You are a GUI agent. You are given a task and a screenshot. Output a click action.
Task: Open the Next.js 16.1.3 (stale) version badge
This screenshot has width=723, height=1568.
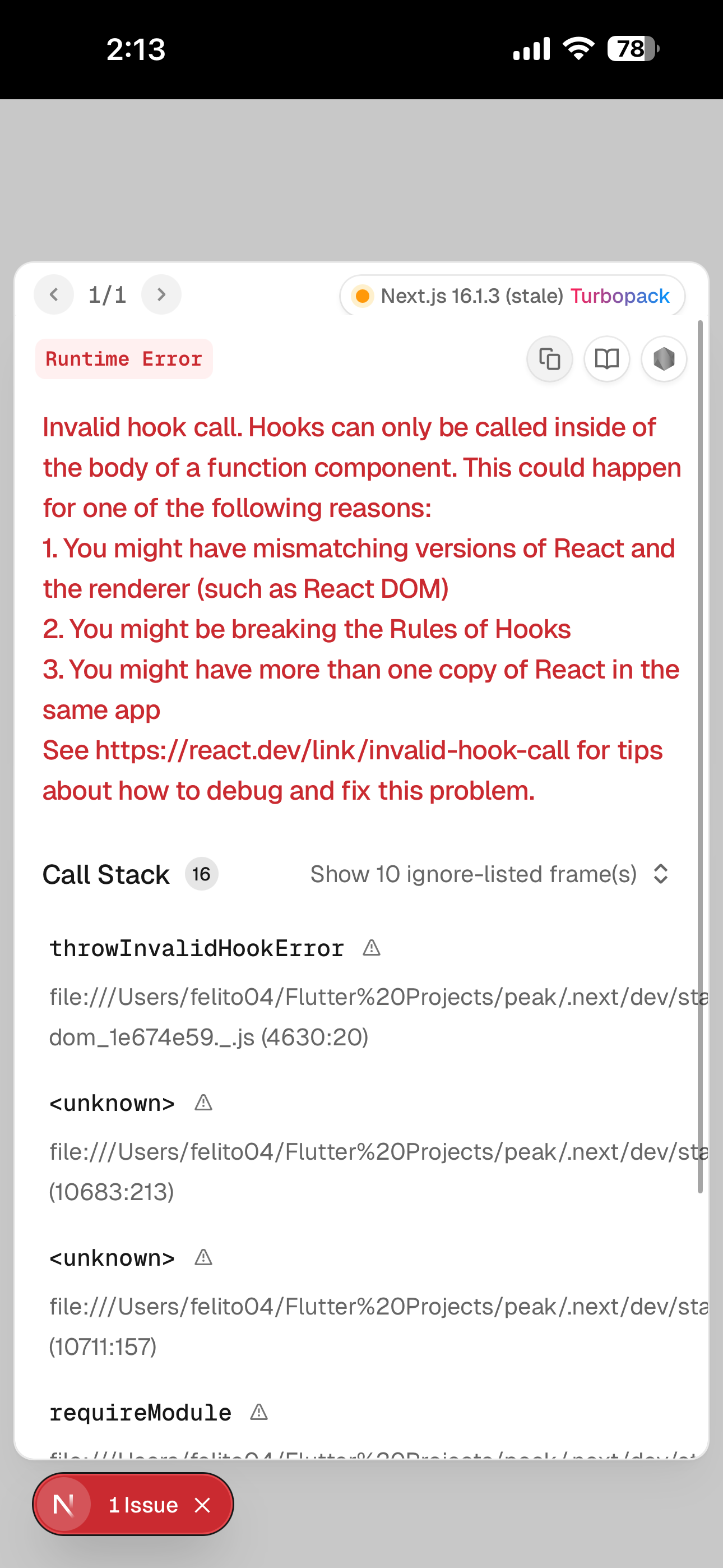(x=472, y=297)
